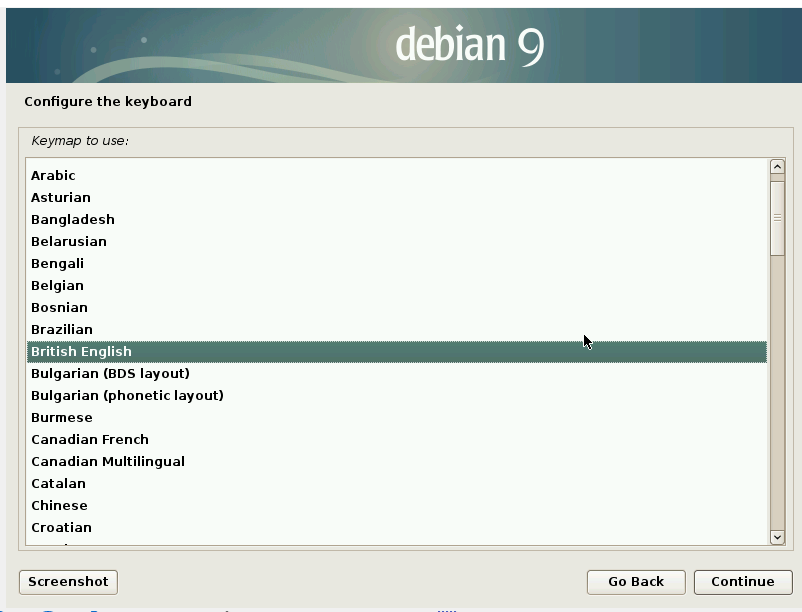Choose Bulgarian (BDS layout)
This screenshot has width=802, height=612.
110,374
